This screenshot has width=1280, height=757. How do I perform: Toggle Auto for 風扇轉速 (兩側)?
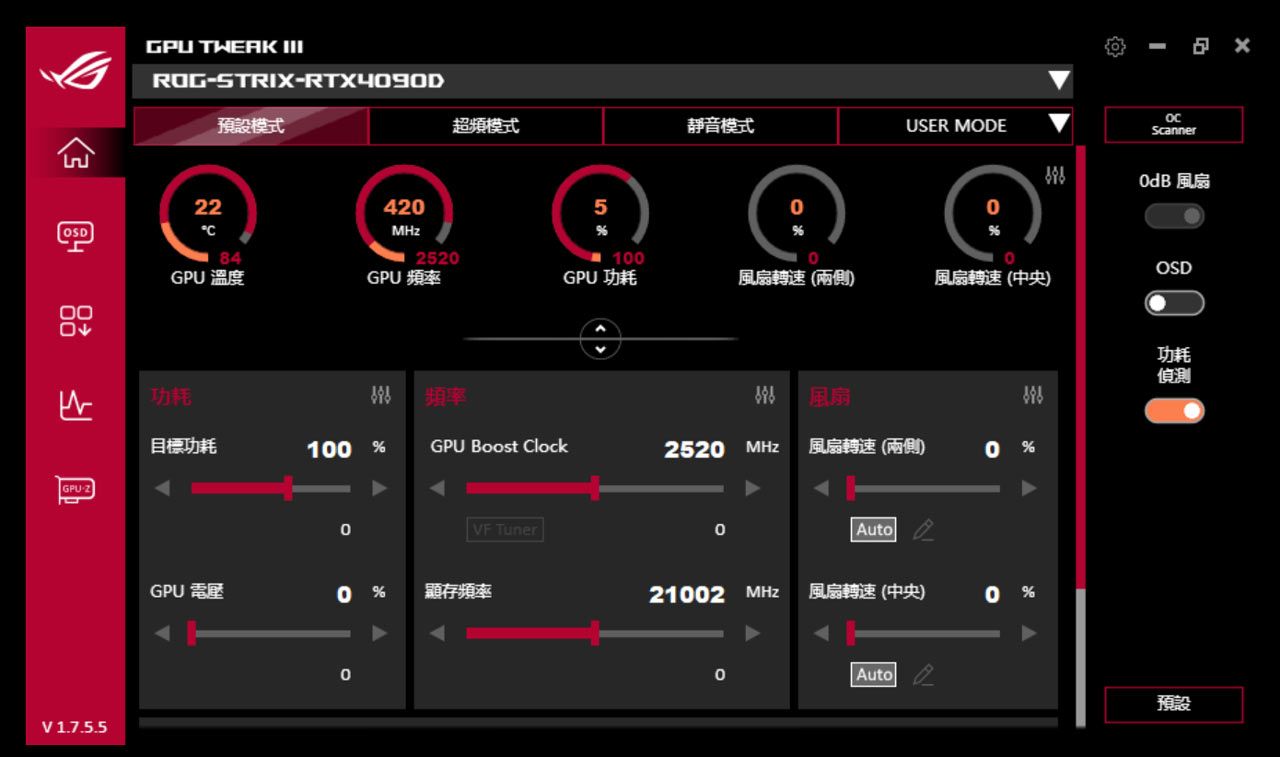pos(874,530)
